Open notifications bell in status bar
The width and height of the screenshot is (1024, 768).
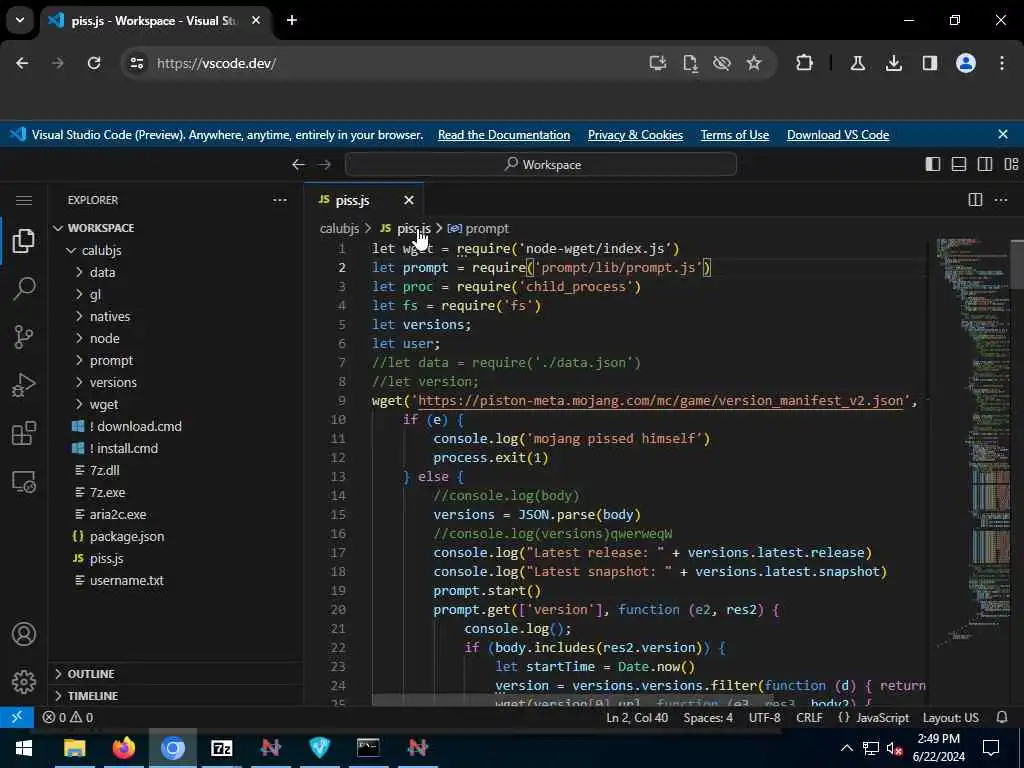[1001, 717]
